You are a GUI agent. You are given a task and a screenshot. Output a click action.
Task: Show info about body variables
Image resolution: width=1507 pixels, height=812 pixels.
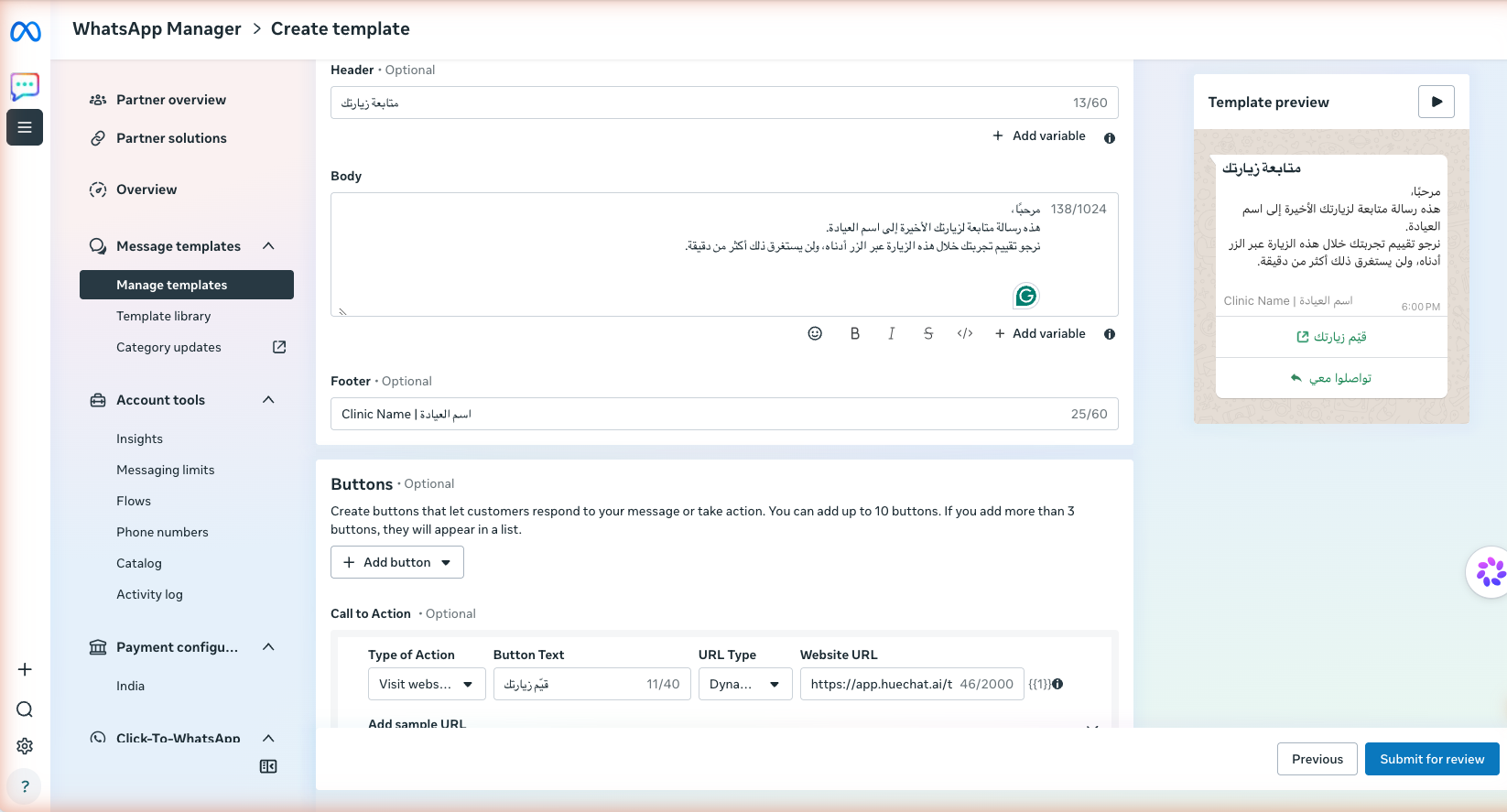[x=1110, y=334]
